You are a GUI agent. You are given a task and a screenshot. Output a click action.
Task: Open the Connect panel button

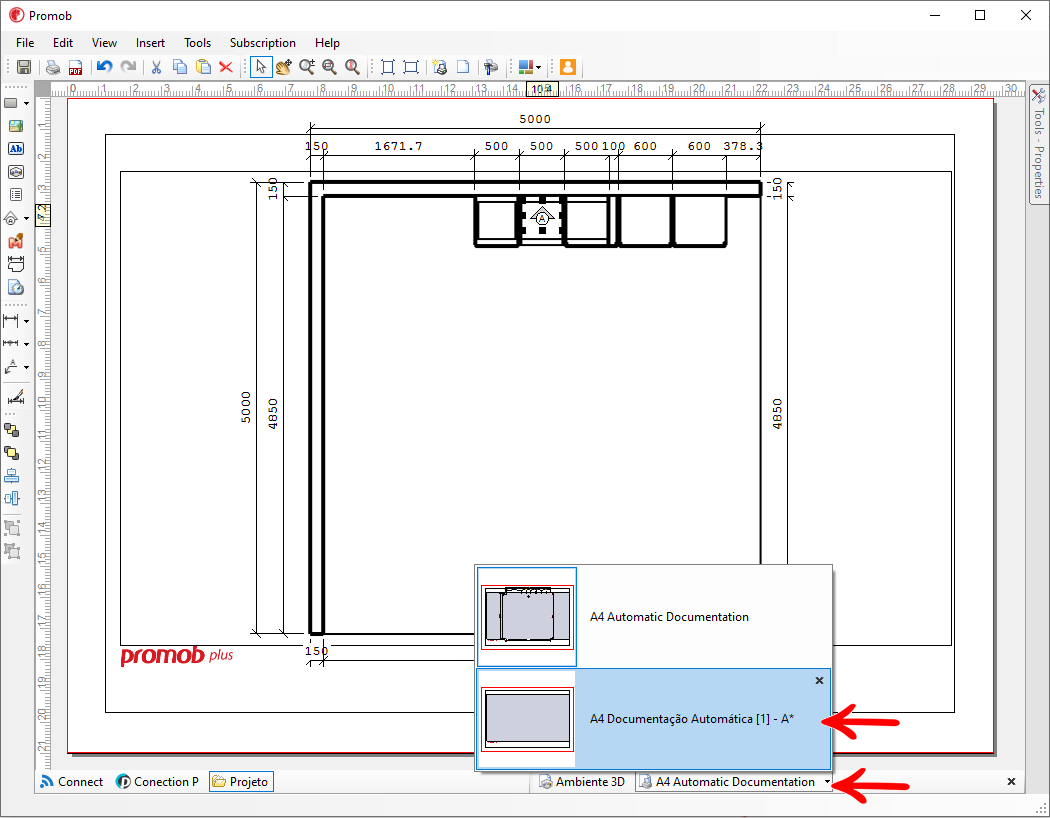tap(72, 782)
